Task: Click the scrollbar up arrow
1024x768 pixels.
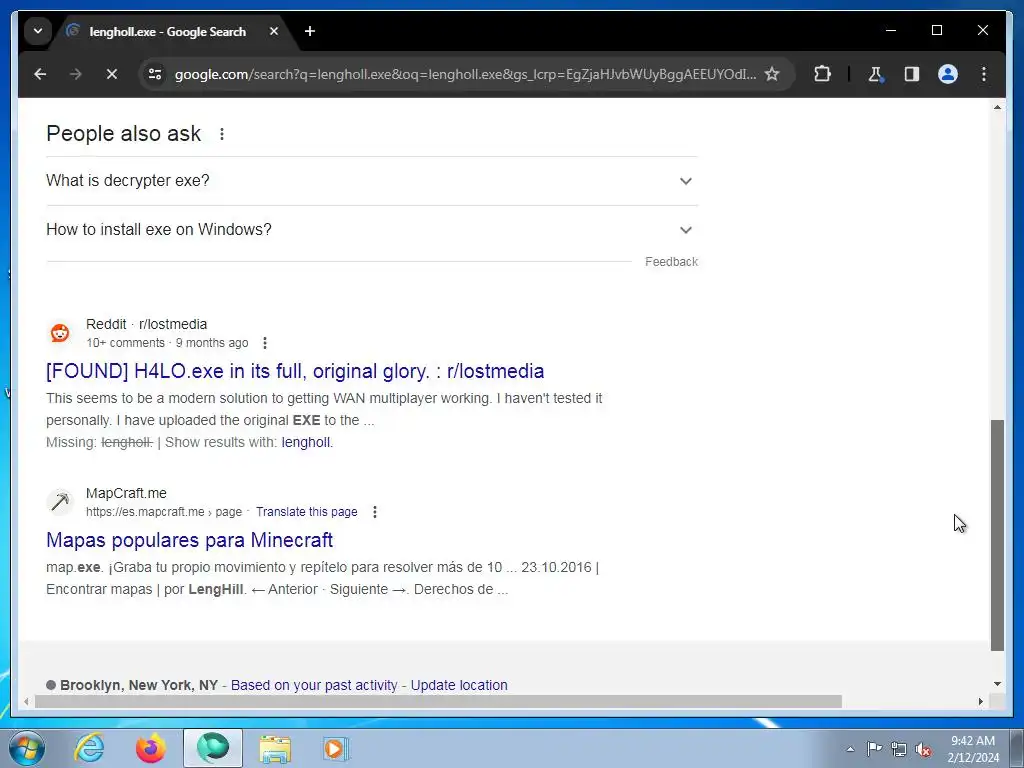Action: click(997, 107)
